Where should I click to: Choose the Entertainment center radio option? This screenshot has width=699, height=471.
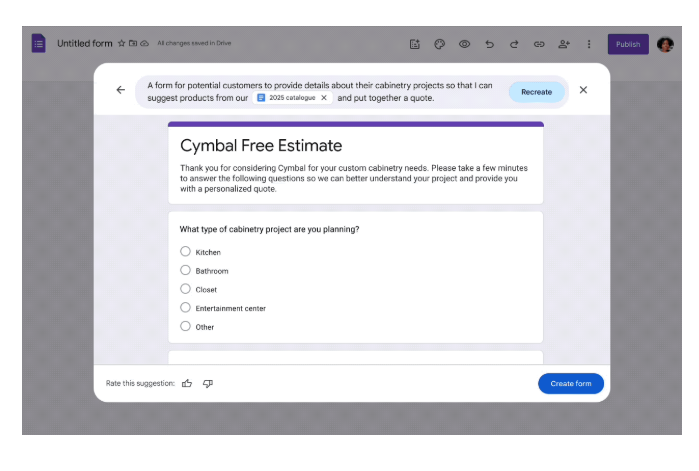(x=185, y=308)
